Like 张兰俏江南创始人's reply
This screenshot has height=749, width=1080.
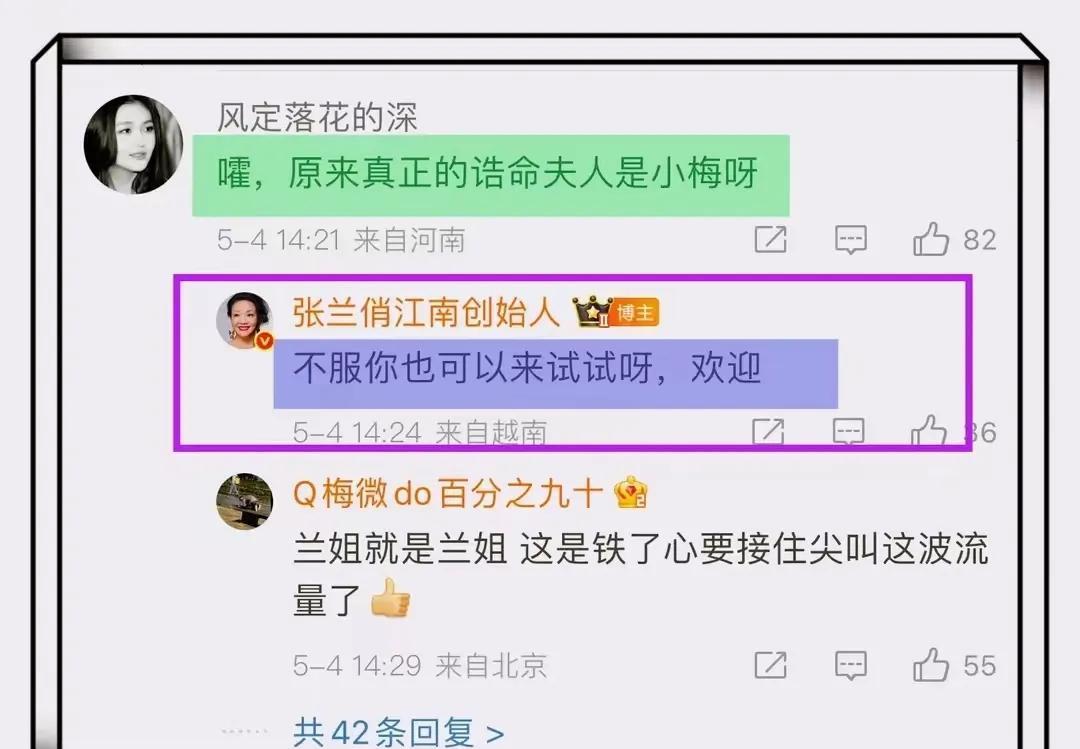[x=928, y=431]
